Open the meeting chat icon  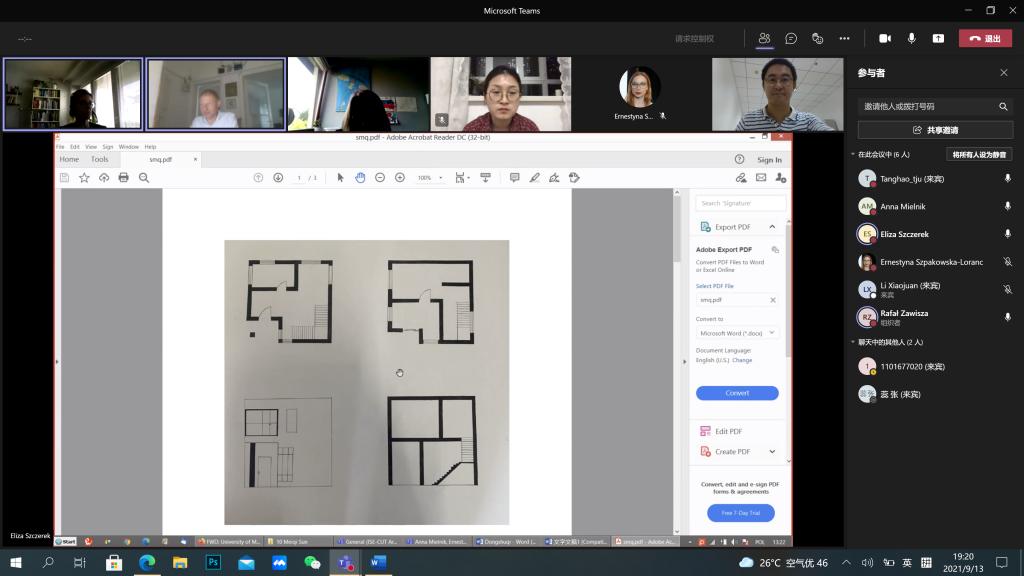click(x=791, y=38)
